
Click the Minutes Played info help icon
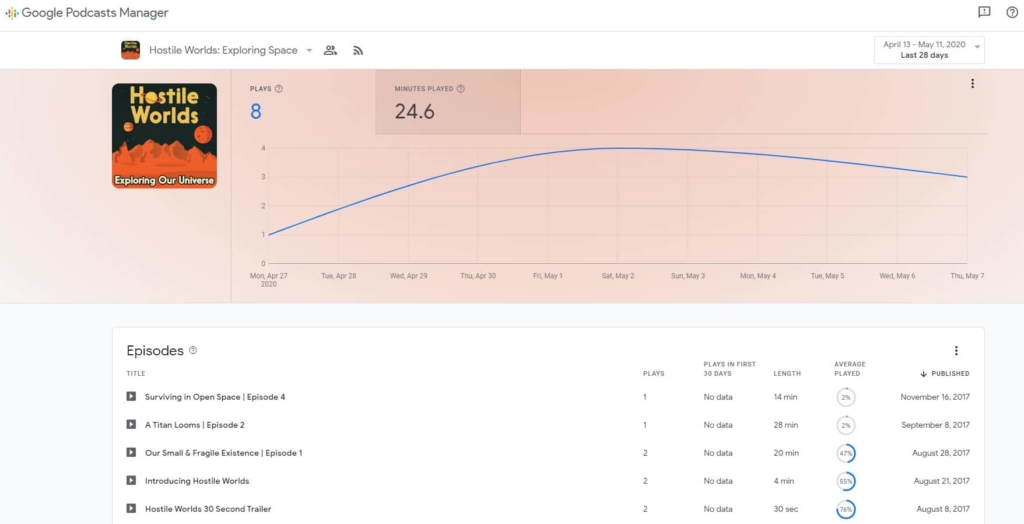coord(460,89)
